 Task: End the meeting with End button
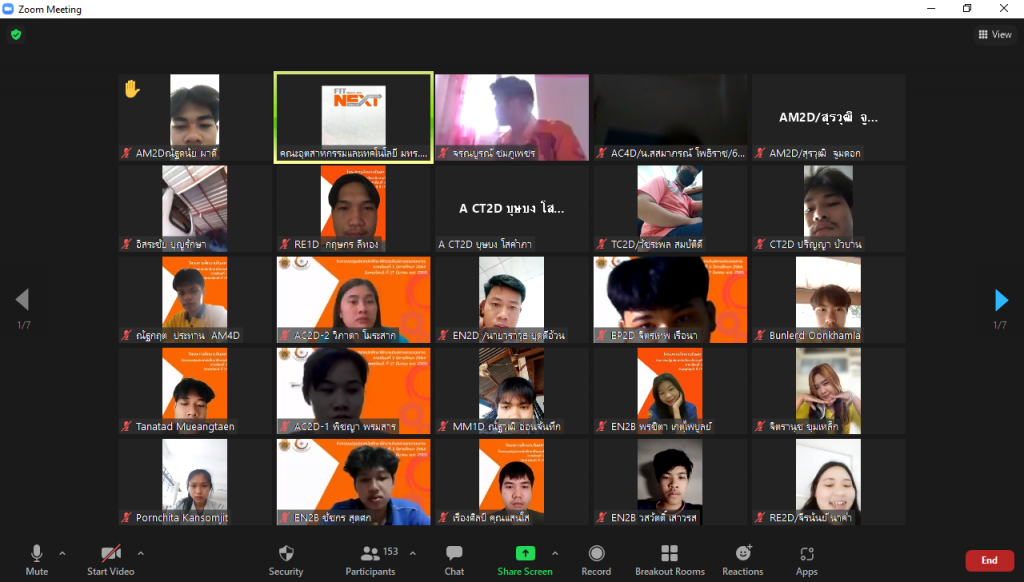tap(988, 560)
